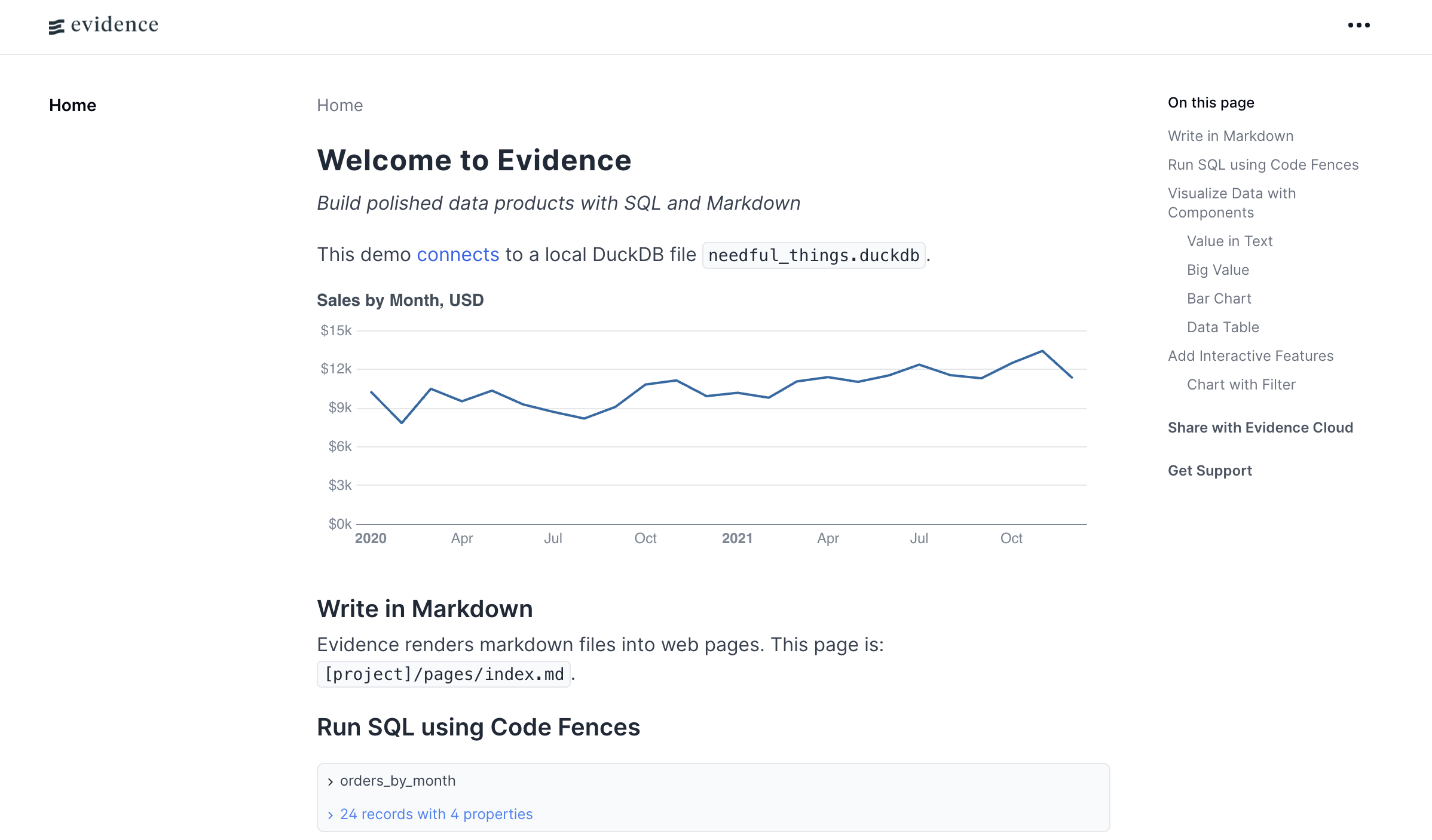The image size is (1432, 840).
Task: Click the Evidence logo
Action: (103, 24)
